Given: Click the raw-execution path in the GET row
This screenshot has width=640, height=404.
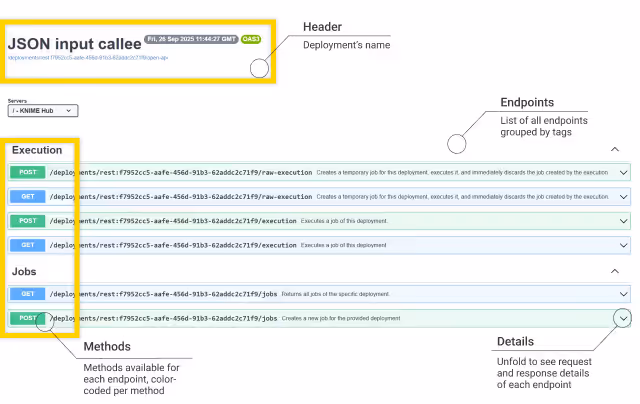Looking at the screenshot, I should (181, 197).
